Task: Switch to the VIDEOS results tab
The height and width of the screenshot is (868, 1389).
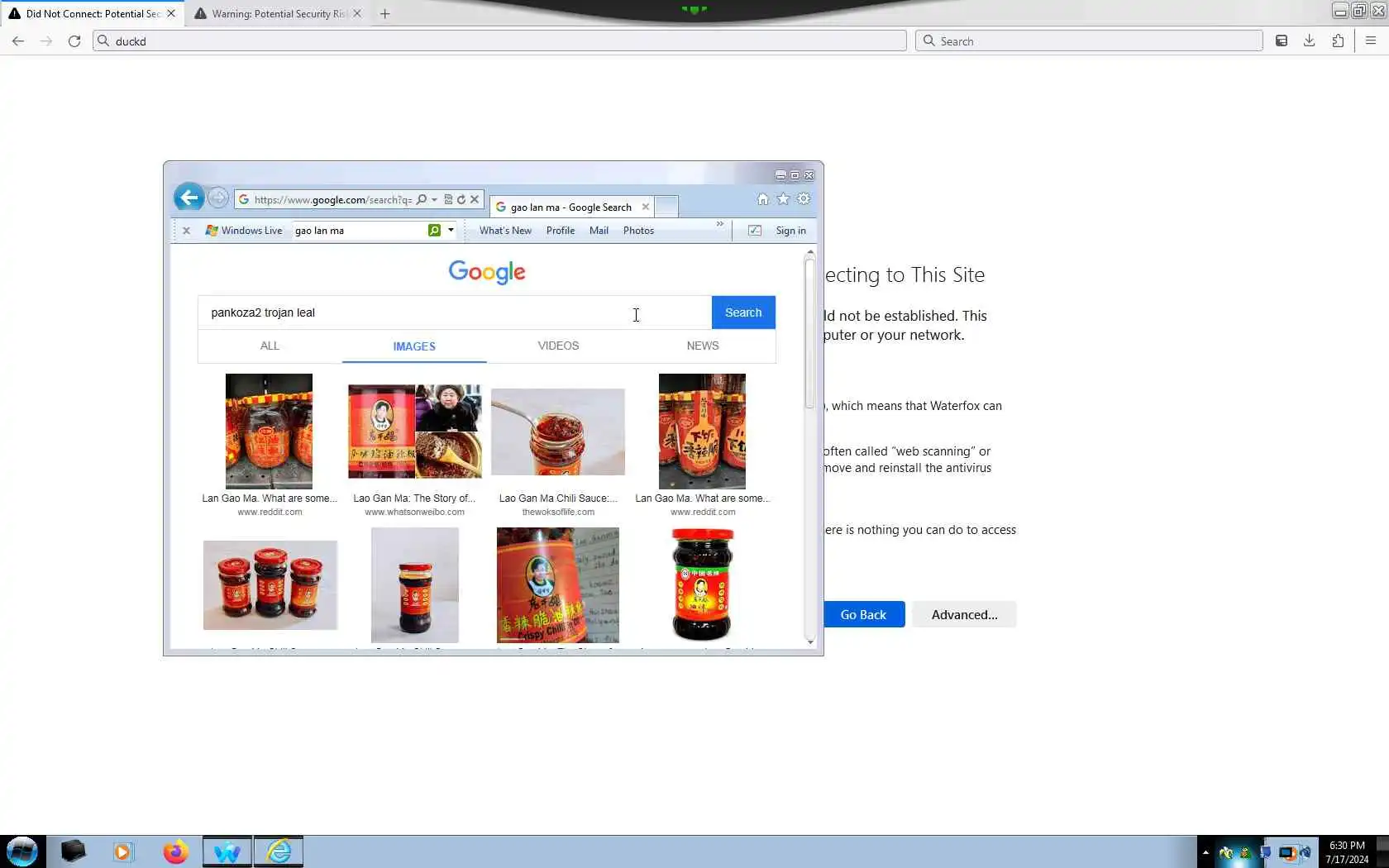Action: tap(558, 346)
